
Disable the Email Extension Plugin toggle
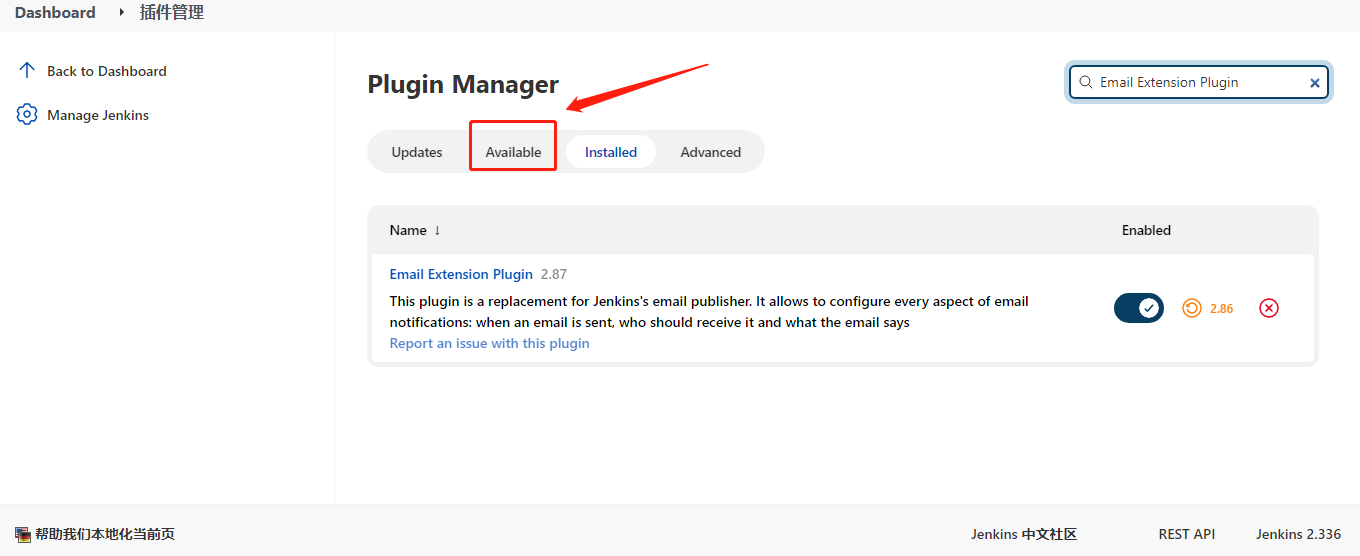(x=1138, y=308)
